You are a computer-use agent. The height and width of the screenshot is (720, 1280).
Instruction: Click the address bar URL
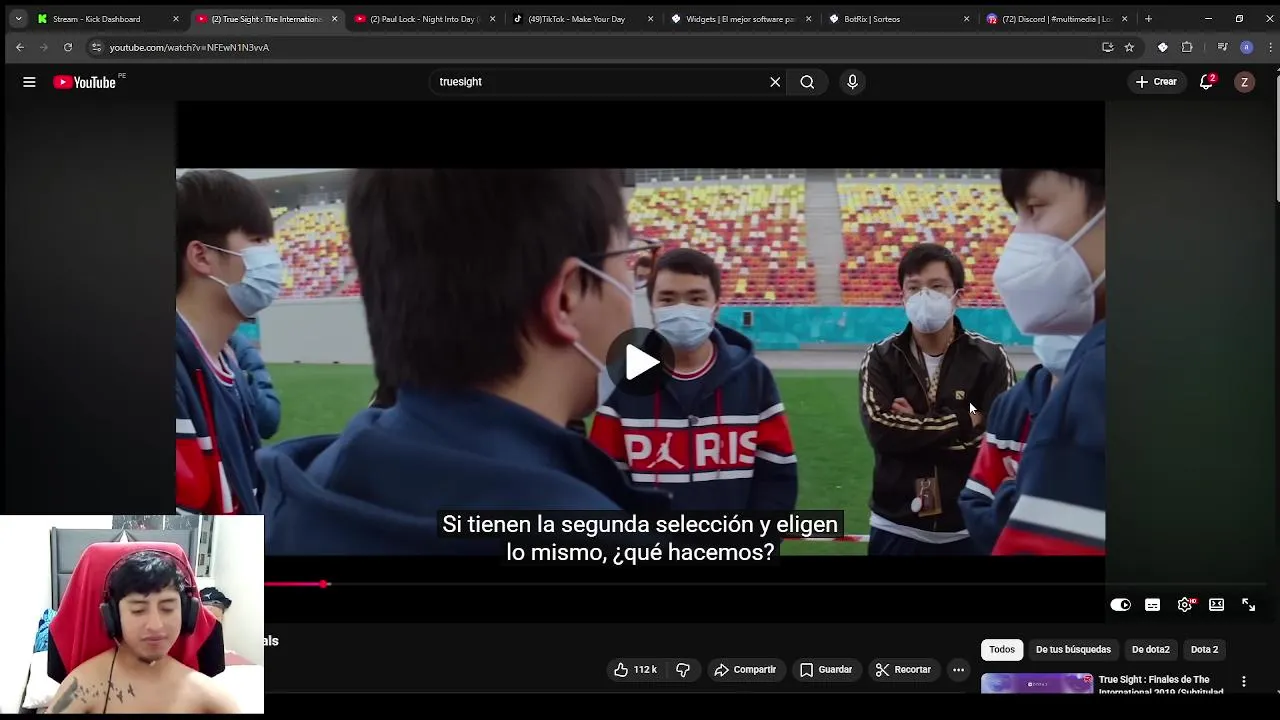(x=189, y=47)
